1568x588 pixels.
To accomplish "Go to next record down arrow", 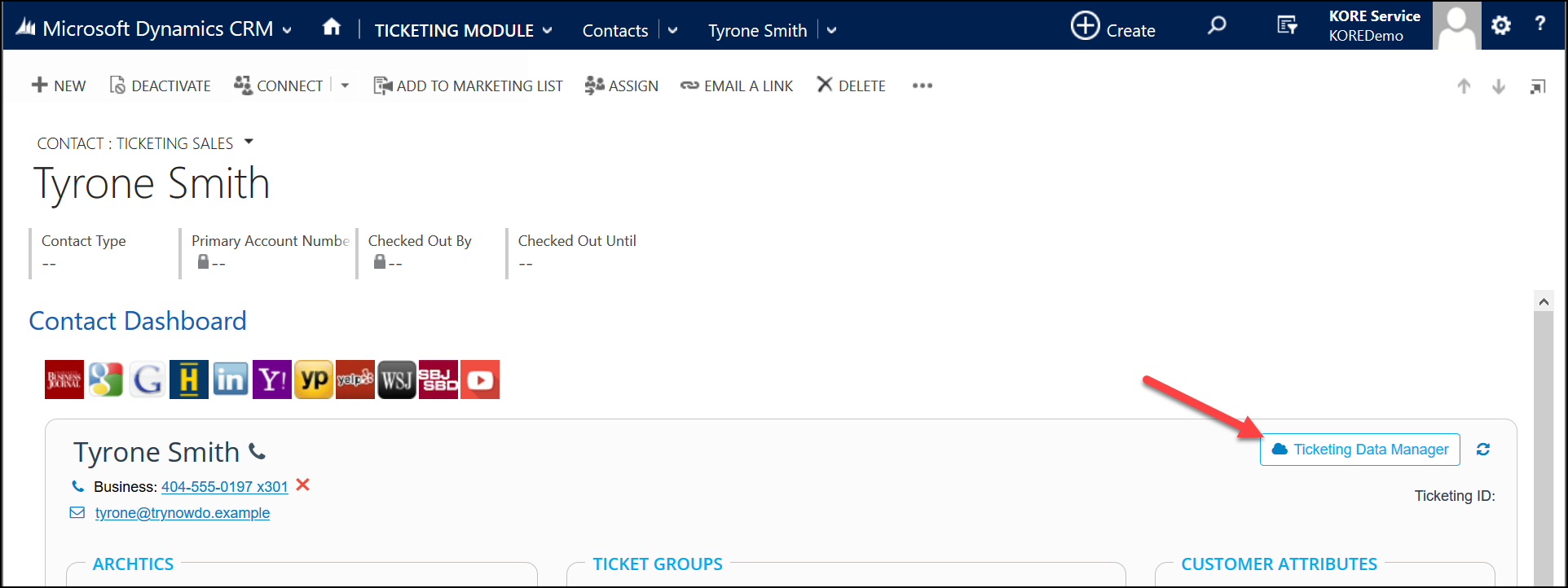I will pos(1498,86).
